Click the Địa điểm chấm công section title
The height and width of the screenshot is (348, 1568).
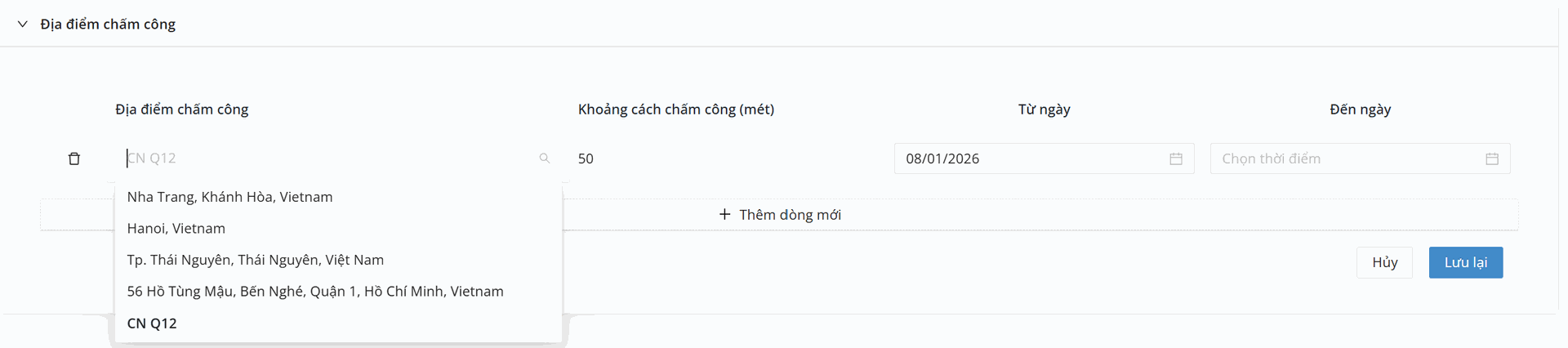(108, 25)
